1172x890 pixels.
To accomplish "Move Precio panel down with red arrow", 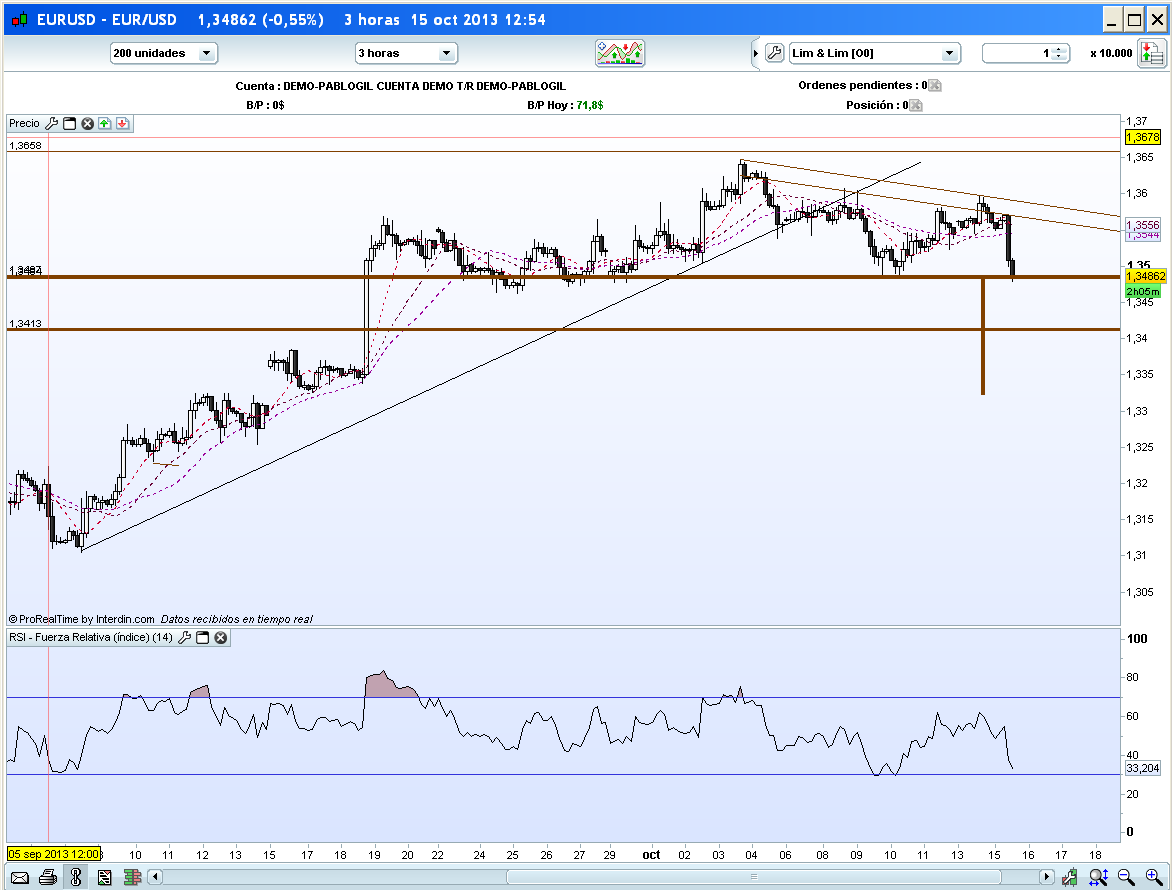I will [122, 123].
